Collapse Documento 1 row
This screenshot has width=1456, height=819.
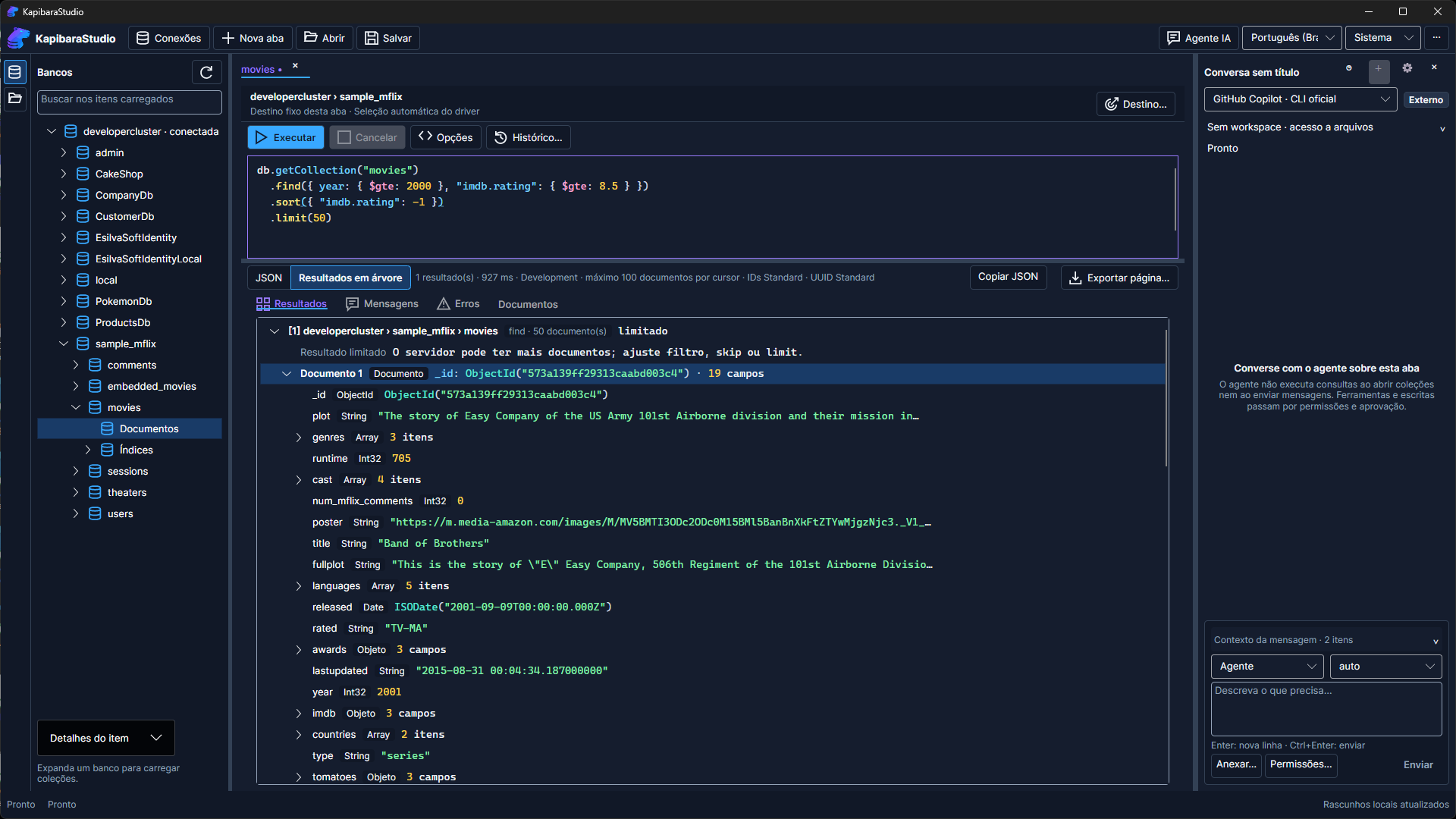287,374
